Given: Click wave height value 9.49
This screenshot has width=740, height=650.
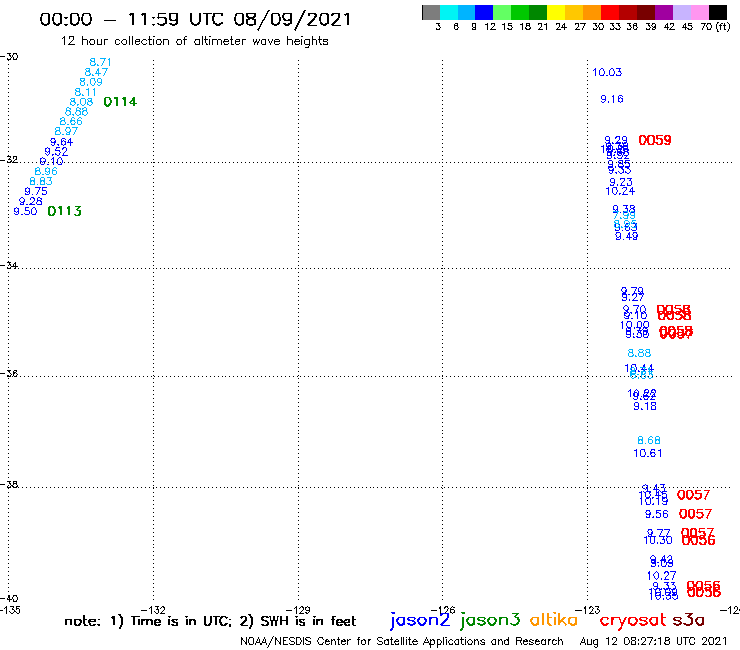Looking at the screenshot, I should (626, 236).
